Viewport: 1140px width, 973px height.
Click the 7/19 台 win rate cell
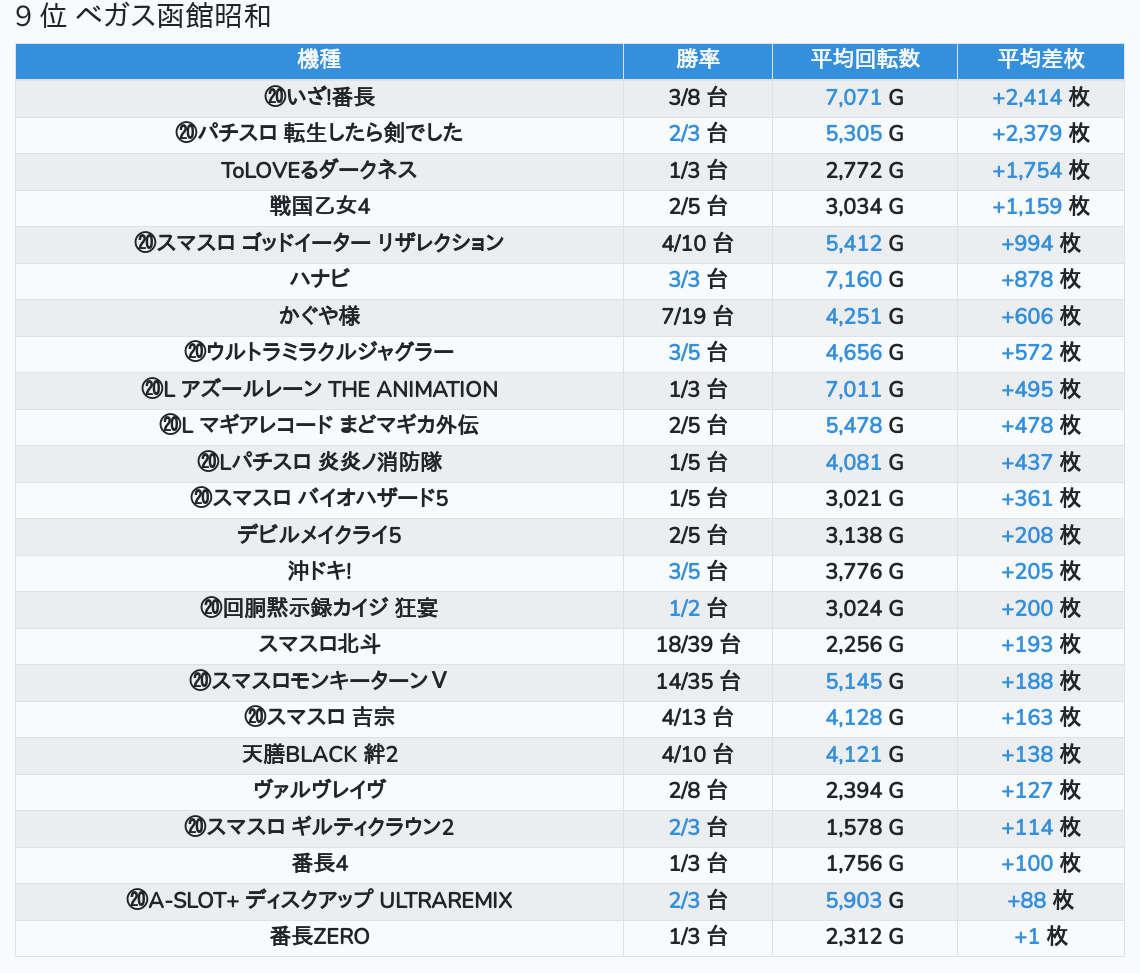pos(697,316)
